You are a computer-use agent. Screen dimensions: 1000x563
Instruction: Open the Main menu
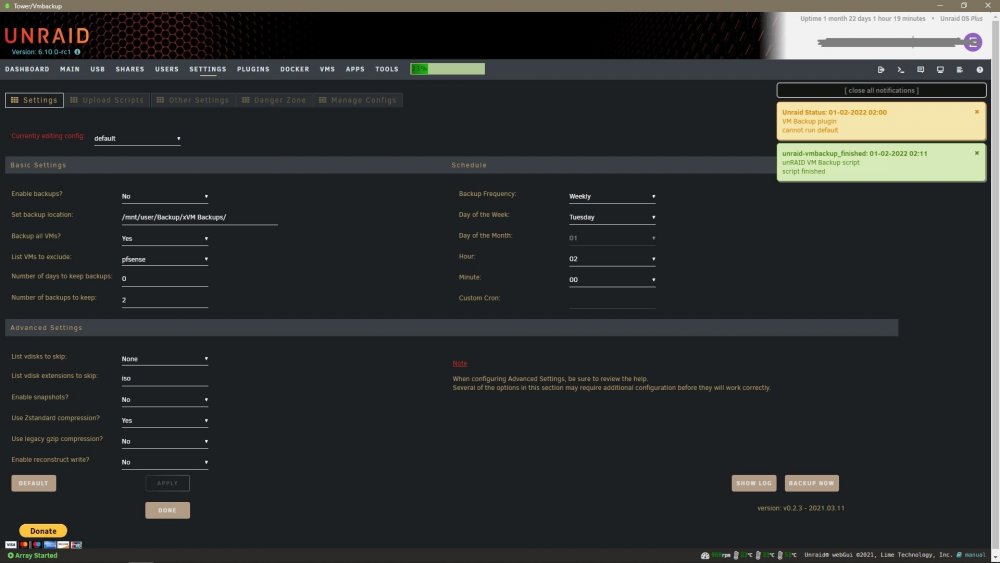click(70, 69)
